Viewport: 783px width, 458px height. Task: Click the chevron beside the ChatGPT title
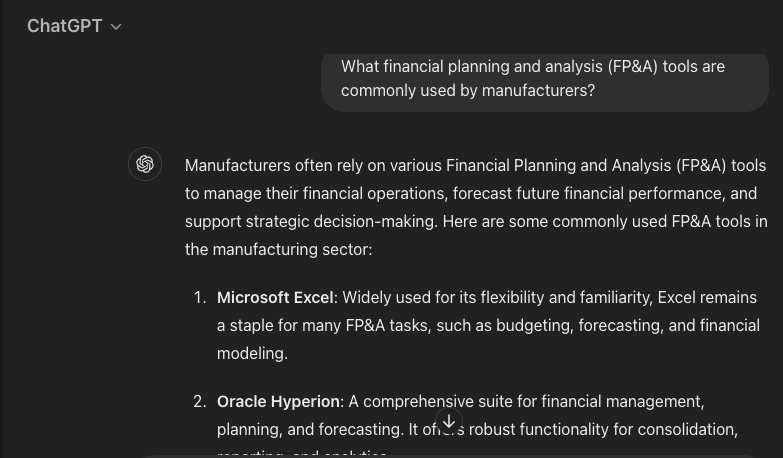point(116,27)
